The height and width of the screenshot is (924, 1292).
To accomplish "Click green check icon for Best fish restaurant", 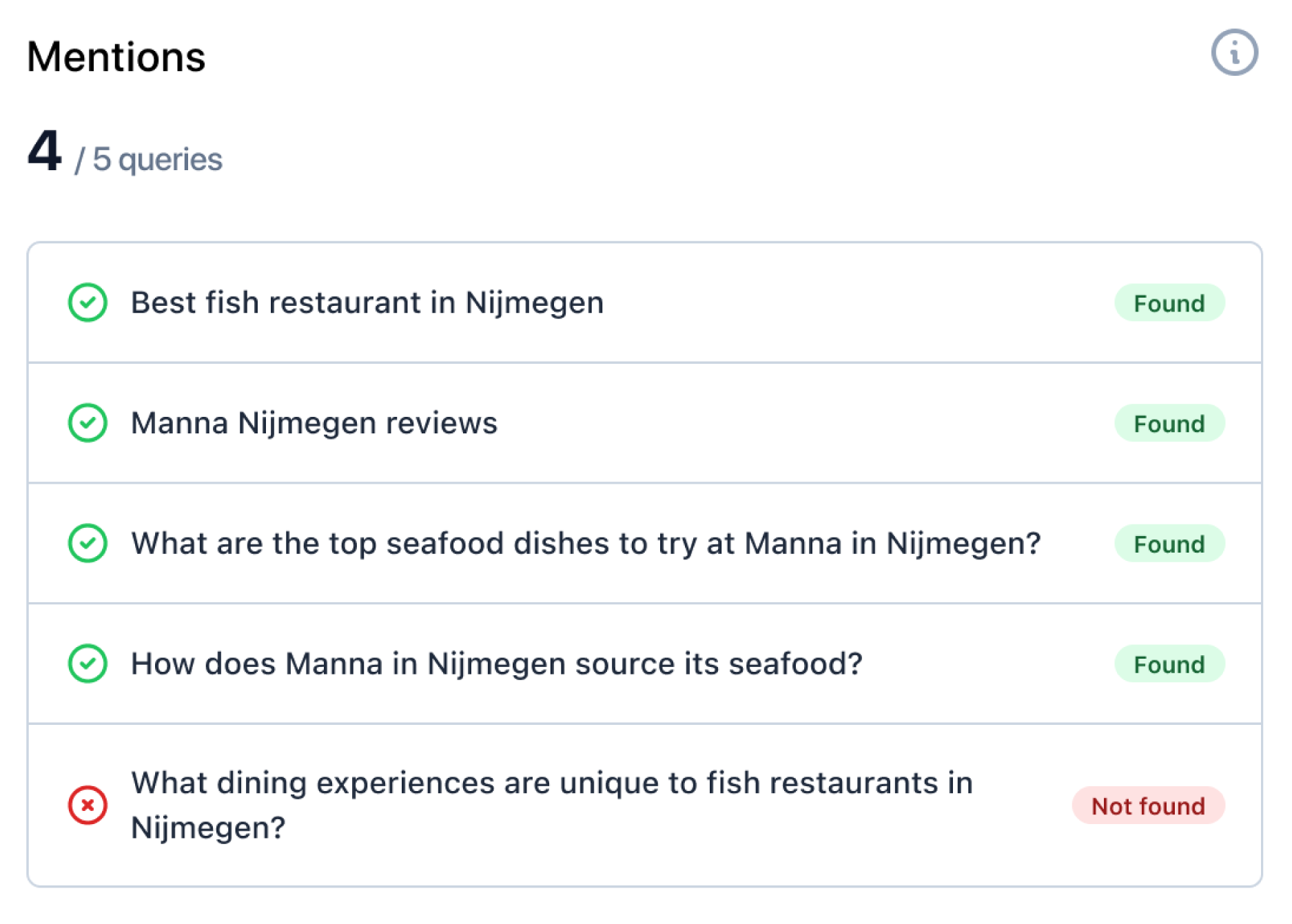I will [88, 302].
